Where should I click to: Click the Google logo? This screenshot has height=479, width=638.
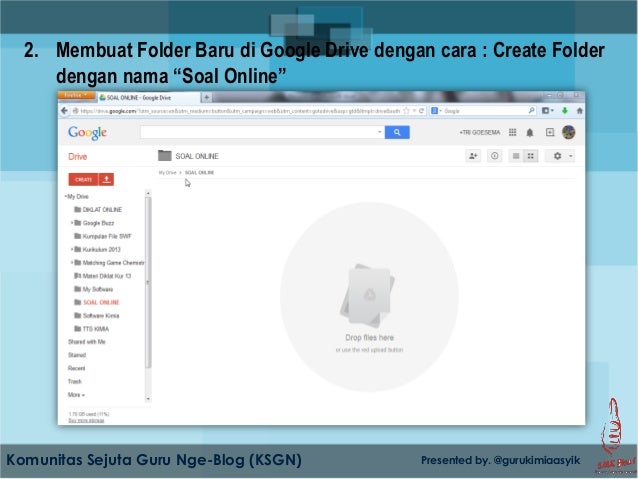coord(87,133)
